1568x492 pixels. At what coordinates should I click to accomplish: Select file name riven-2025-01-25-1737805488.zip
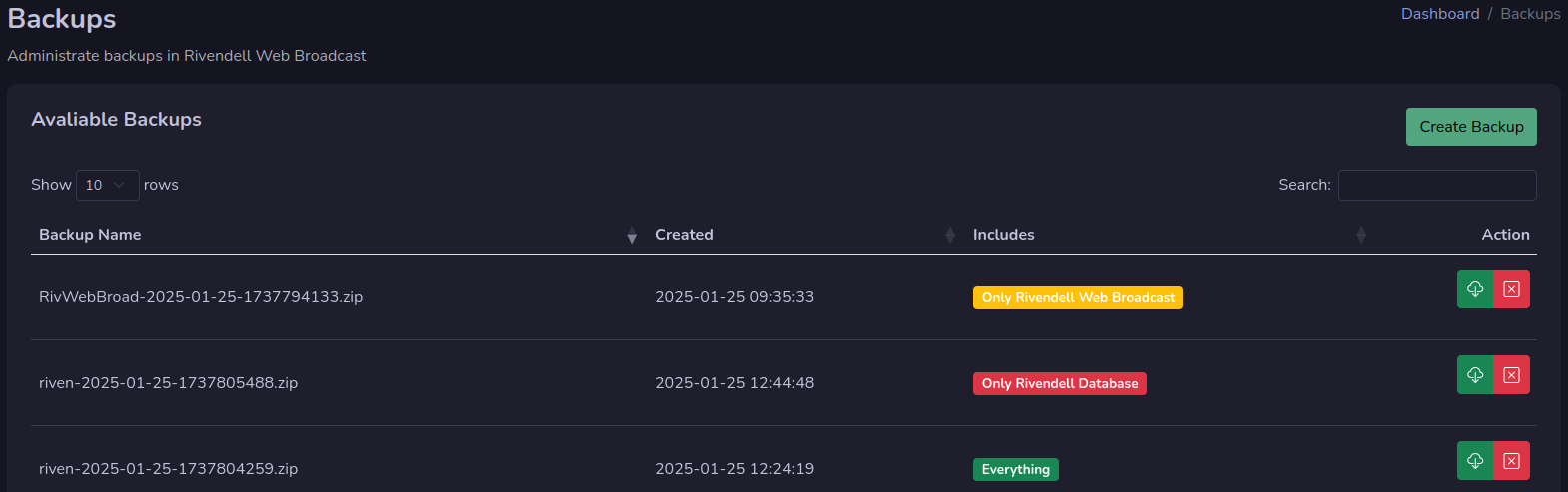pos(168,383)
